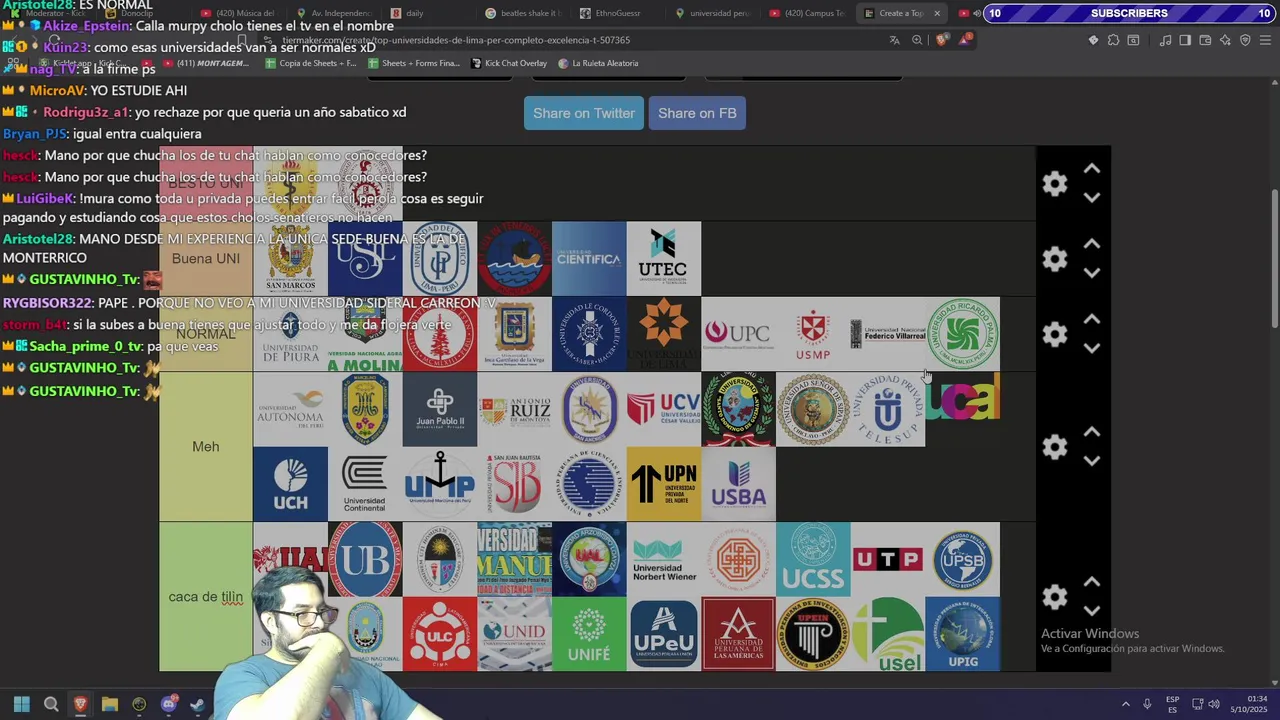This screenshot has height=720, width=1280.
Task: Select the USBA logo
Action: click(738, 484)
